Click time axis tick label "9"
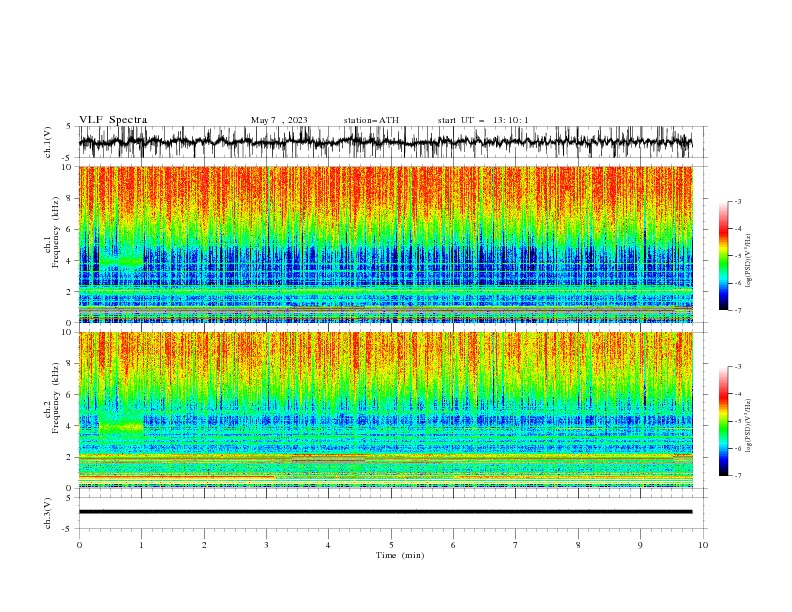The height and width of the screenshot is (612, 792). point(640,545)
